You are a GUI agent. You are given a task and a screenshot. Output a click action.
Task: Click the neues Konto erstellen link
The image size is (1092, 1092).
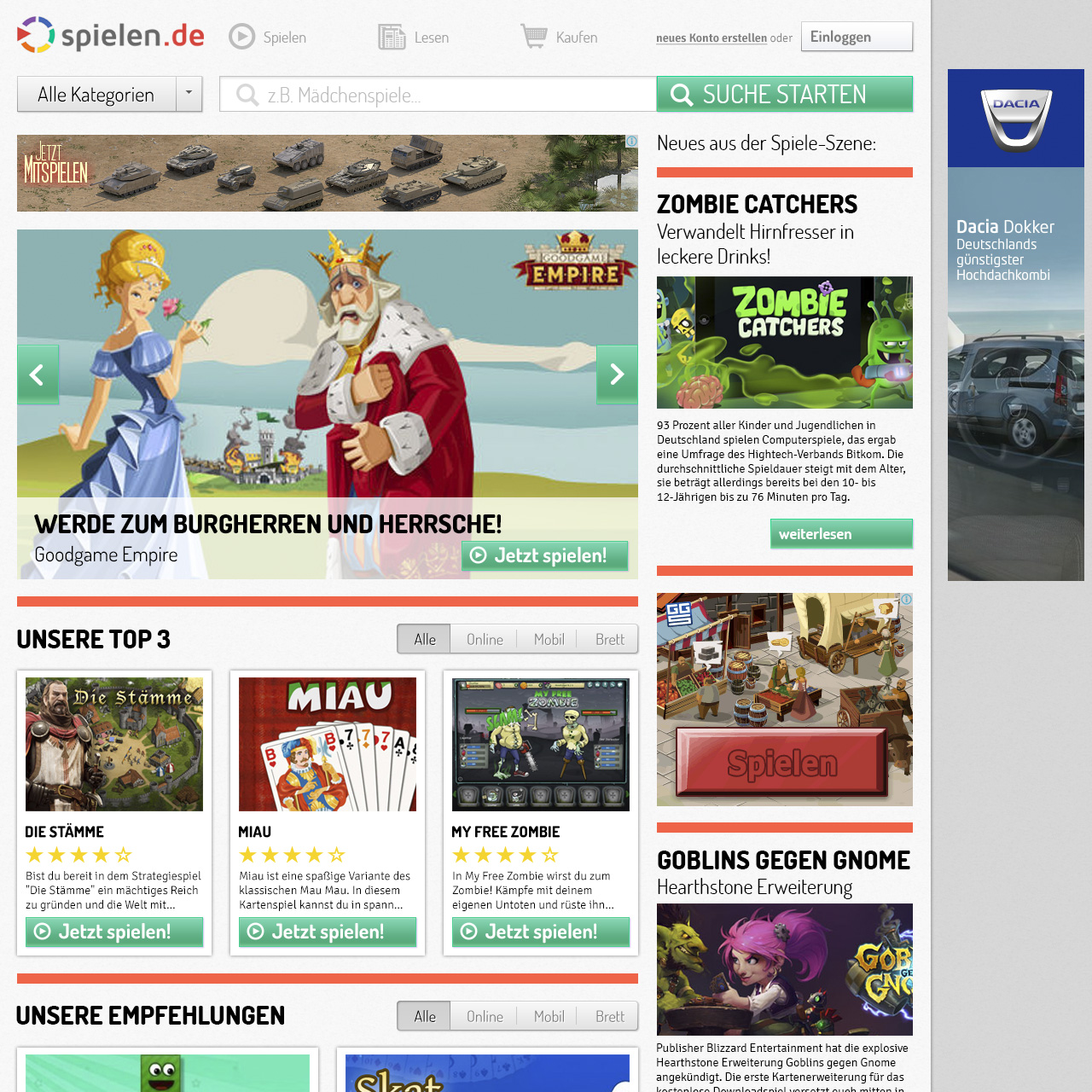click(711, 38)
